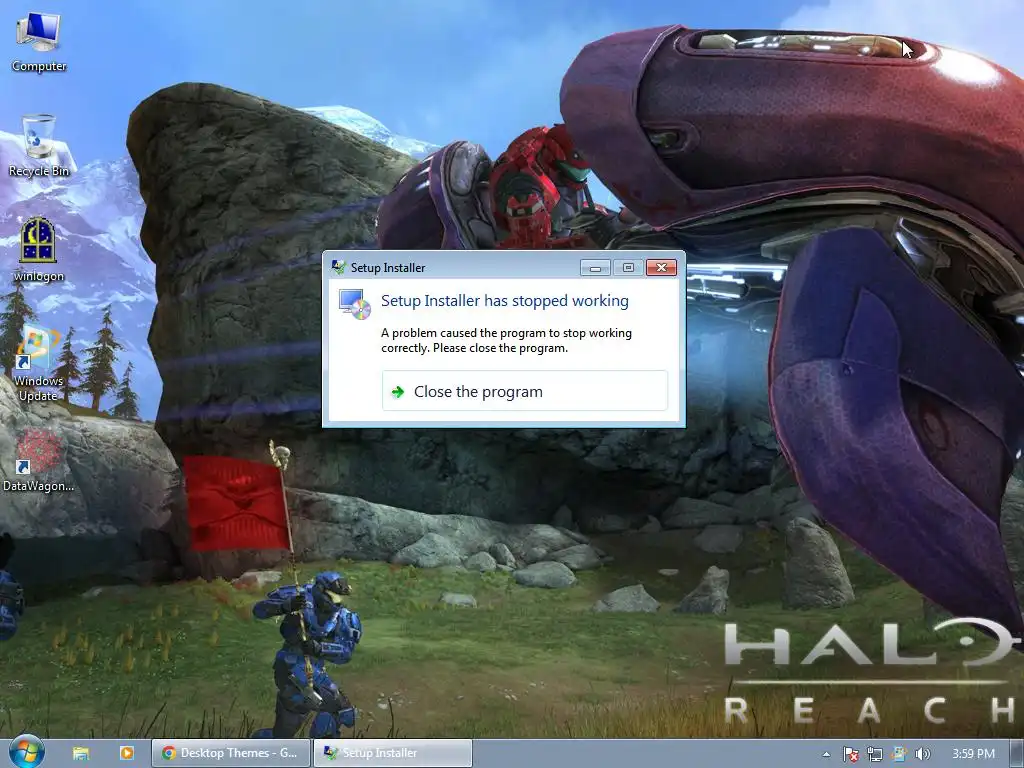Open network connection tray icon
The width and height of the screenshot is (1024, 768).
[x=874, y=754]
